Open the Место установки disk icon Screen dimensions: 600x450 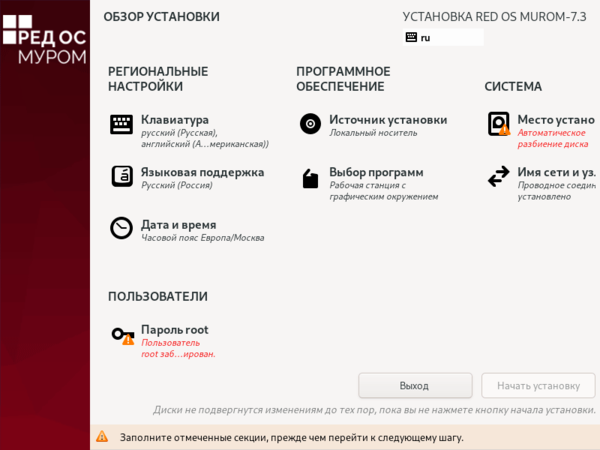click(x=499, y=124)
